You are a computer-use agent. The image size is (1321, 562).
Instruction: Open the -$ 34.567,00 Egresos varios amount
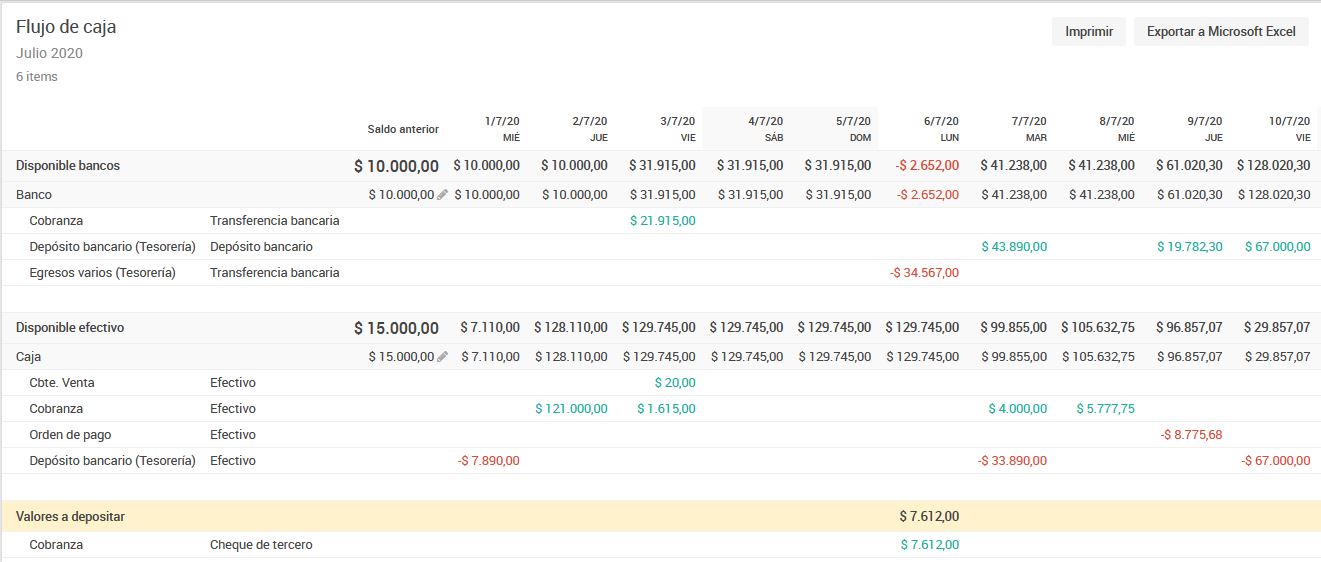pos(924,273)
